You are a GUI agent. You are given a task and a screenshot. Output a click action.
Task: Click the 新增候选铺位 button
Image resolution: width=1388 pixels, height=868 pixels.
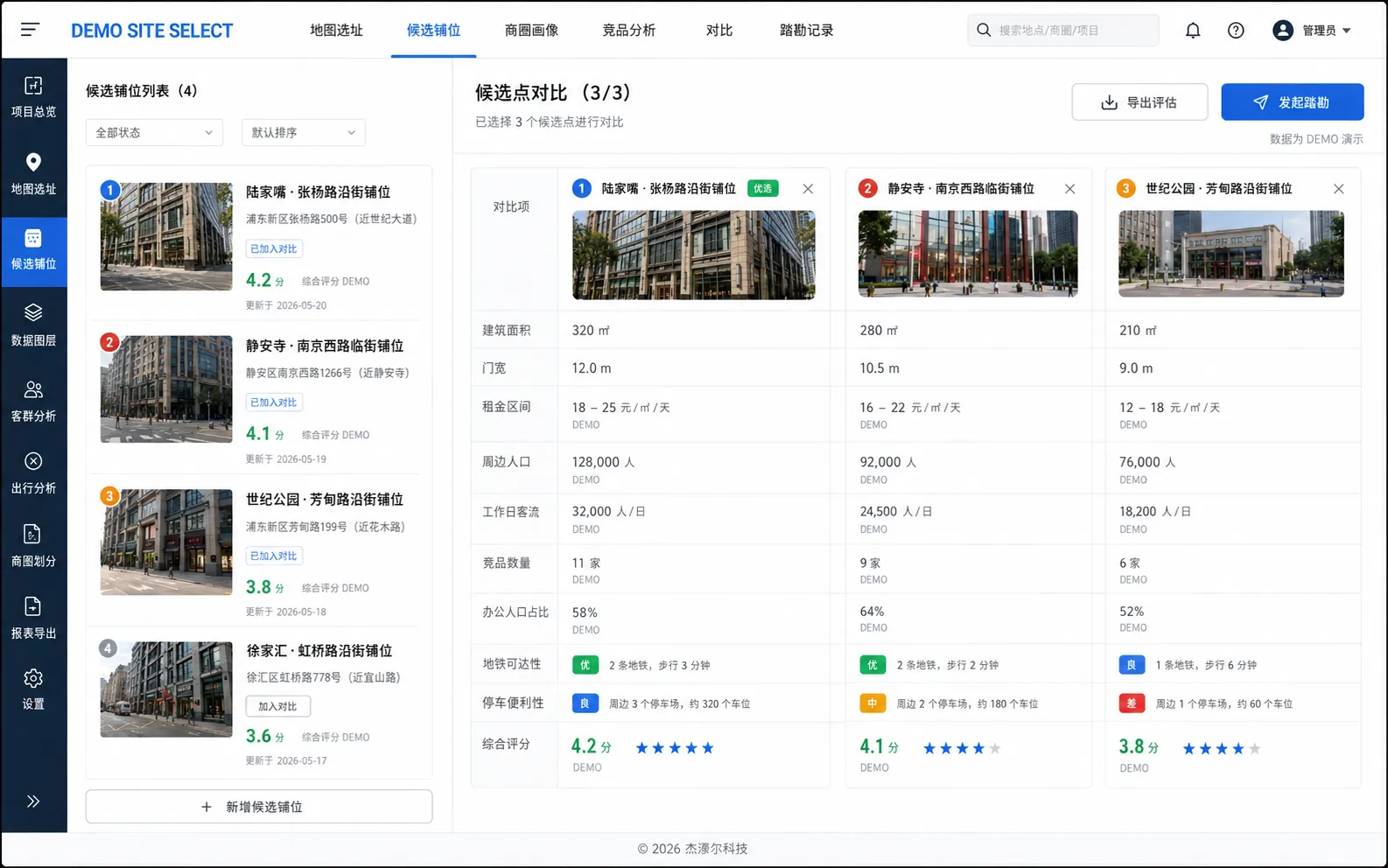click(x=259, y=807)
